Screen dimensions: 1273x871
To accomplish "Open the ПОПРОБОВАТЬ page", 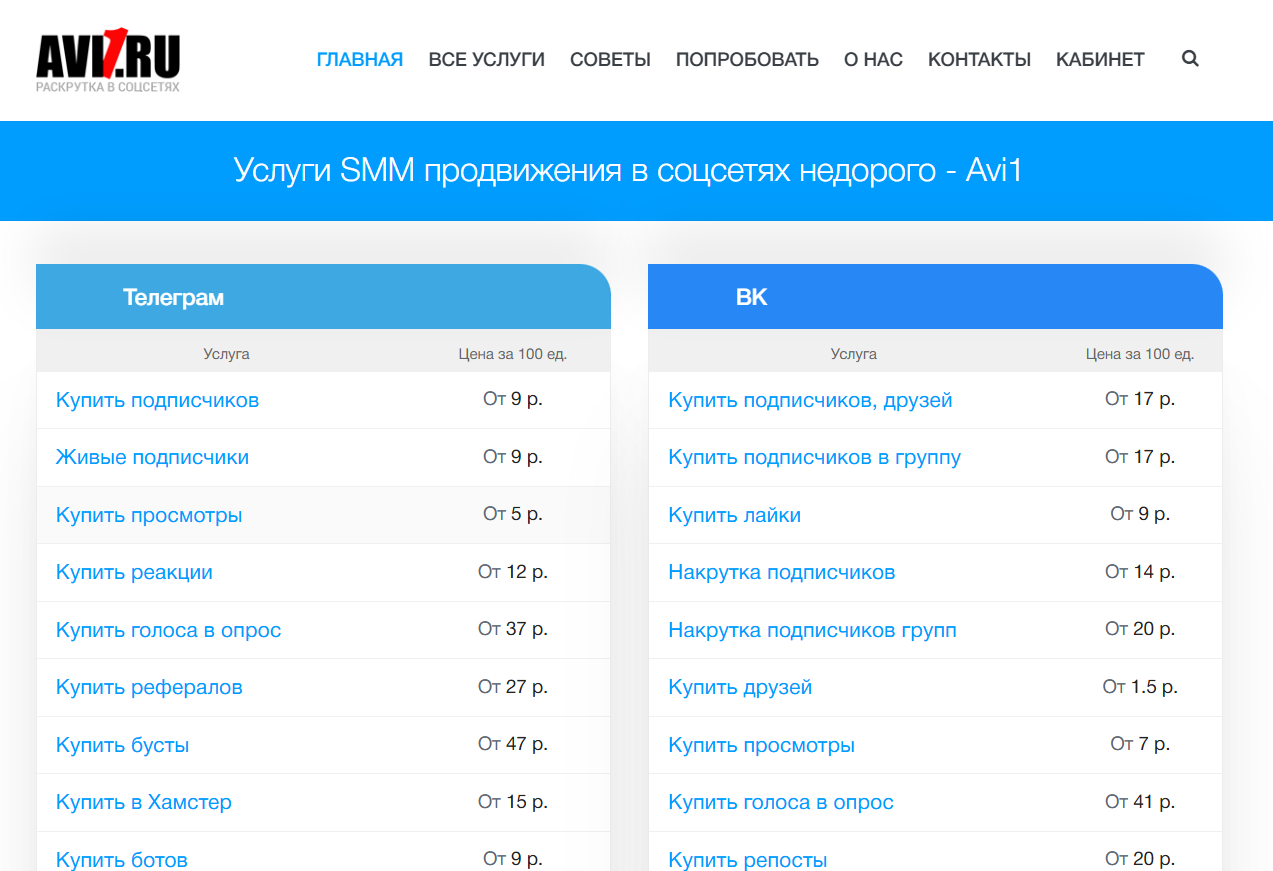I will [x=747, y=60].
